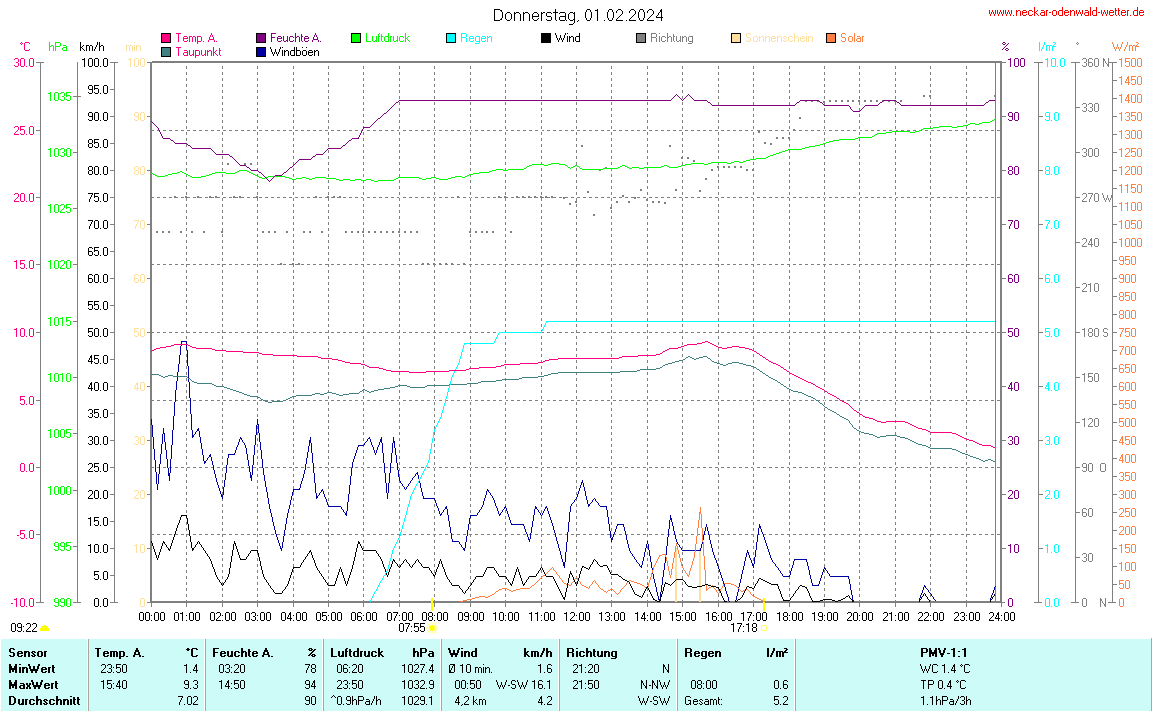Click the pink Temp. A. legend swatch
This screenshot has height=711, width=1152.
click(166, 39)
